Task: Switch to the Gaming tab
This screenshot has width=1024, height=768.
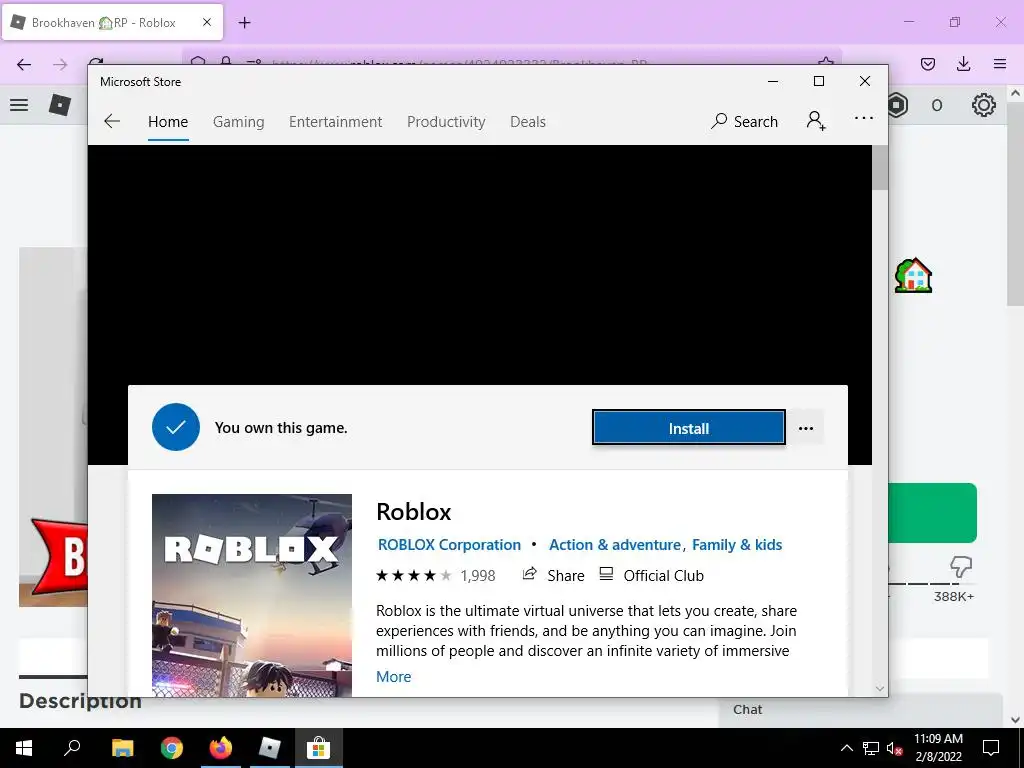Action: tap(238, 121)
